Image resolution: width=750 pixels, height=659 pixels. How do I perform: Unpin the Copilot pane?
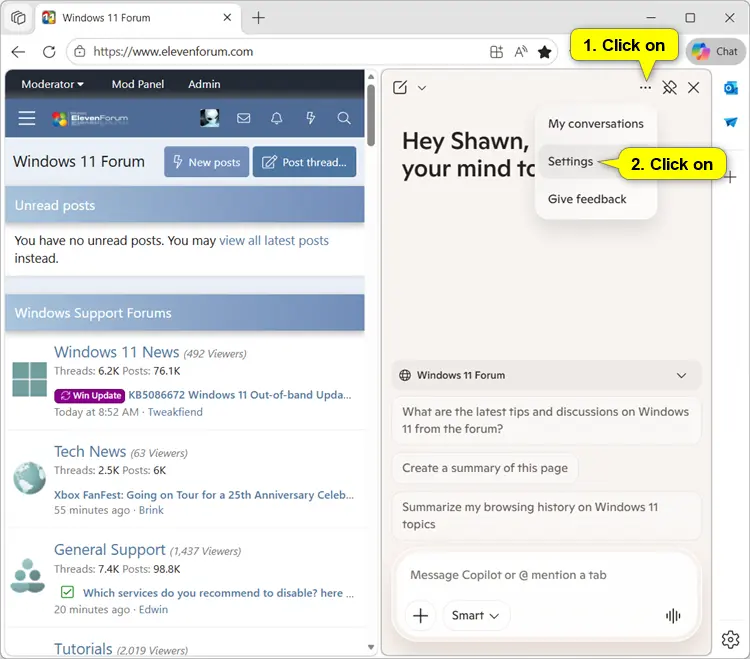tap(670, 88)
